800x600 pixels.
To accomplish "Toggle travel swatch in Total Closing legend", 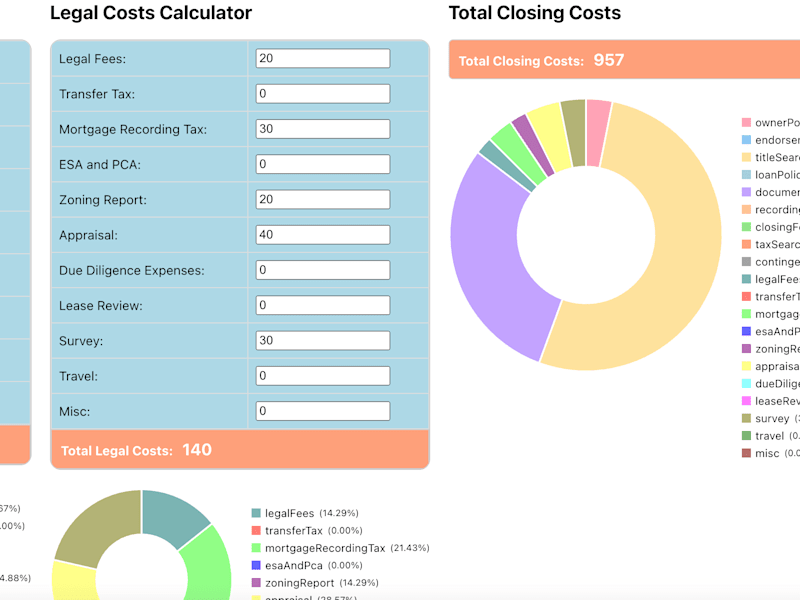I will (746, 436).
